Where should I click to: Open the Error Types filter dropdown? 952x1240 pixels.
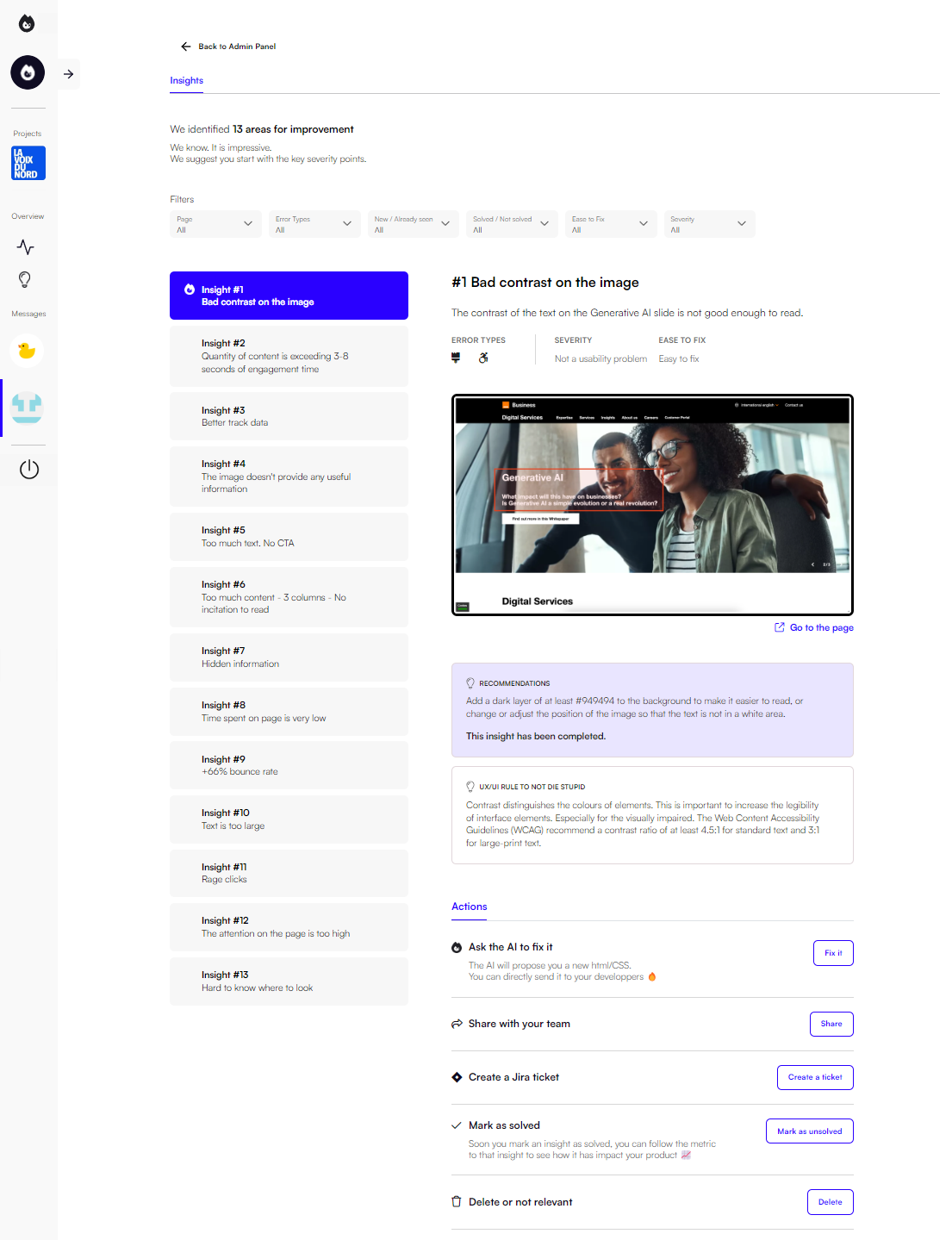[x=314, y=224]
